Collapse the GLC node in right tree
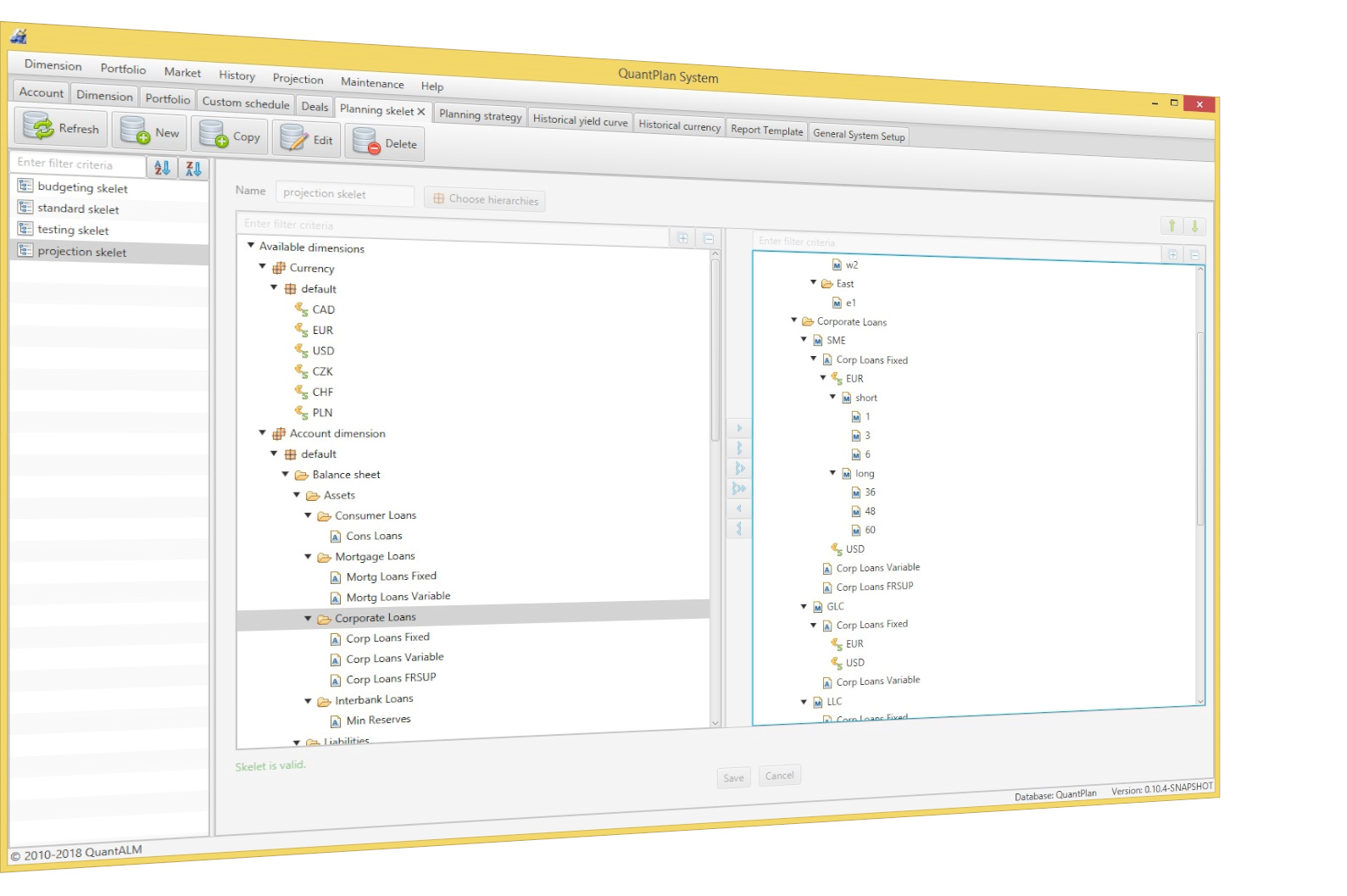The width and height of the screenshot is (1347, 896). 804,606
